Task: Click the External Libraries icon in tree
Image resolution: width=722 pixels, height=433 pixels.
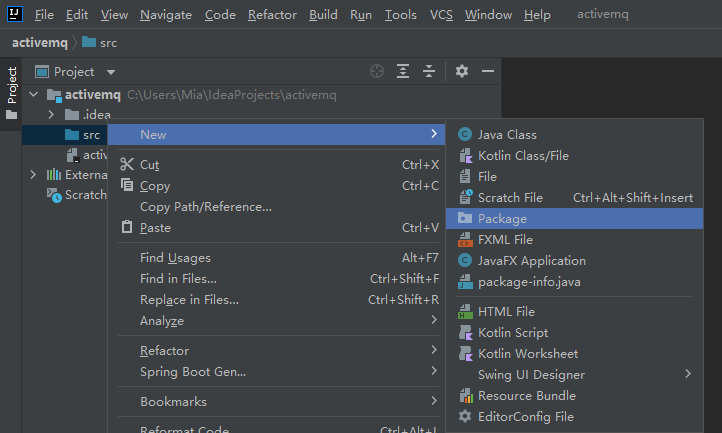Action: click(x=54, y=175)
